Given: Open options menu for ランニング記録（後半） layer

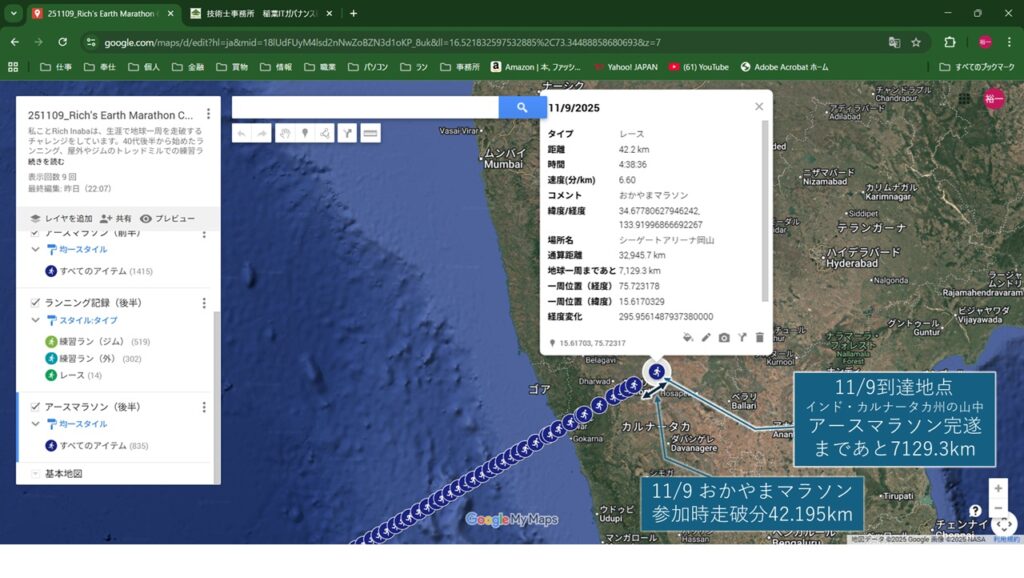Looking at the screenshot, I should click(204, 303).
